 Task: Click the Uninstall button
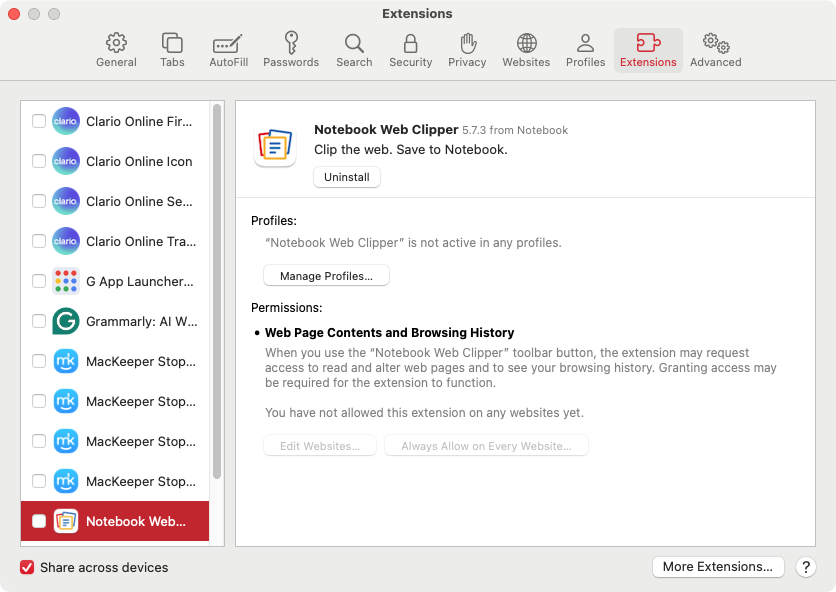pyautogui.click(x=346, y=177)
